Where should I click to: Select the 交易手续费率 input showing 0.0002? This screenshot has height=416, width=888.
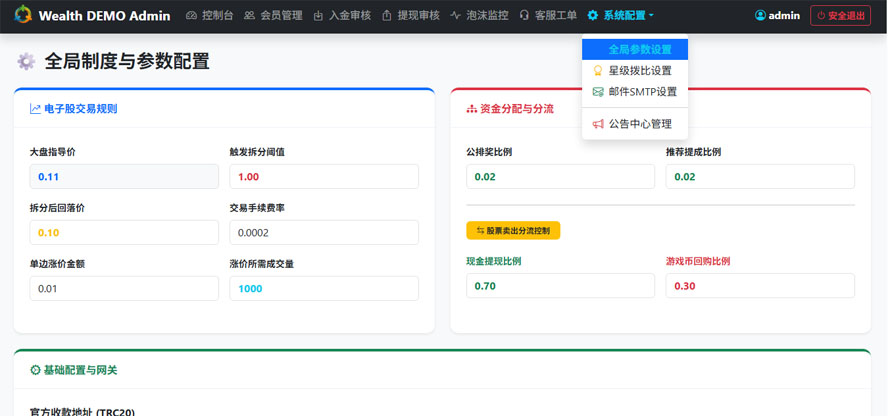[x=324, y=233]
